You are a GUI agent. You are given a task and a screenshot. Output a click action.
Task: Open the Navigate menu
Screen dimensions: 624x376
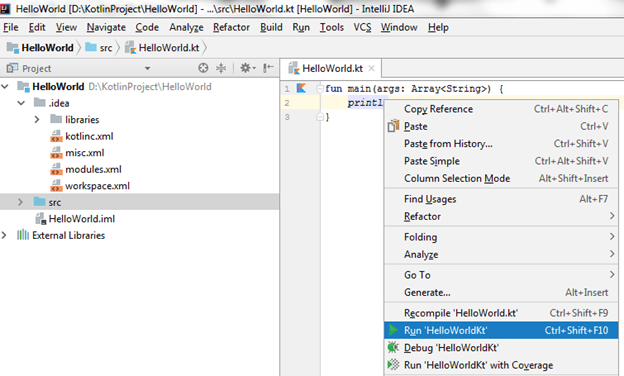[x=106, y=27]
